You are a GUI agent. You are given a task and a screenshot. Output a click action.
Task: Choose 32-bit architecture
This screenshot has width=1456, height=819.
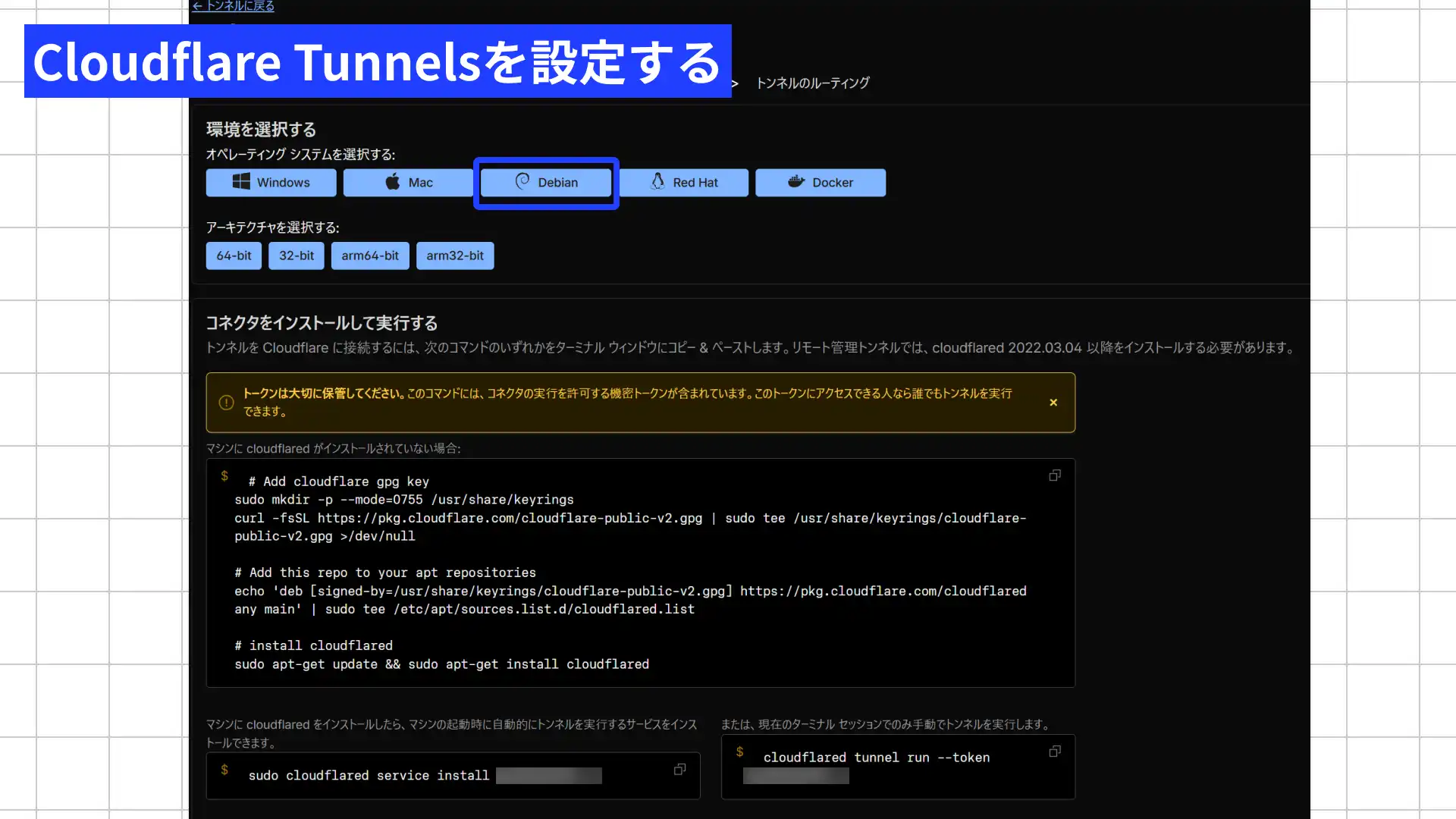pos(296,256)
